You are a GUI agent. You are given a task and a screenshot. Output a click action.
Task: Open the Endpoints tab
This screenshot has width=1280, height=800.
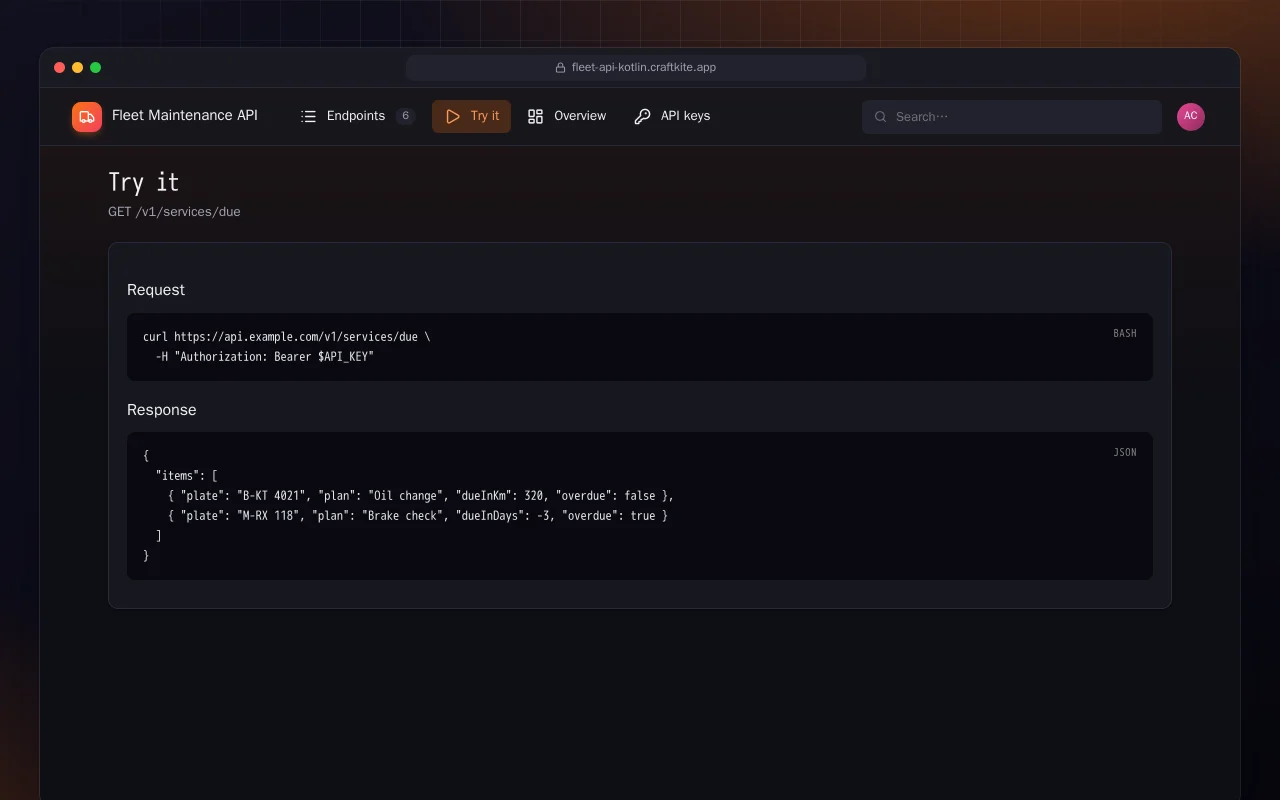[357, 116]
